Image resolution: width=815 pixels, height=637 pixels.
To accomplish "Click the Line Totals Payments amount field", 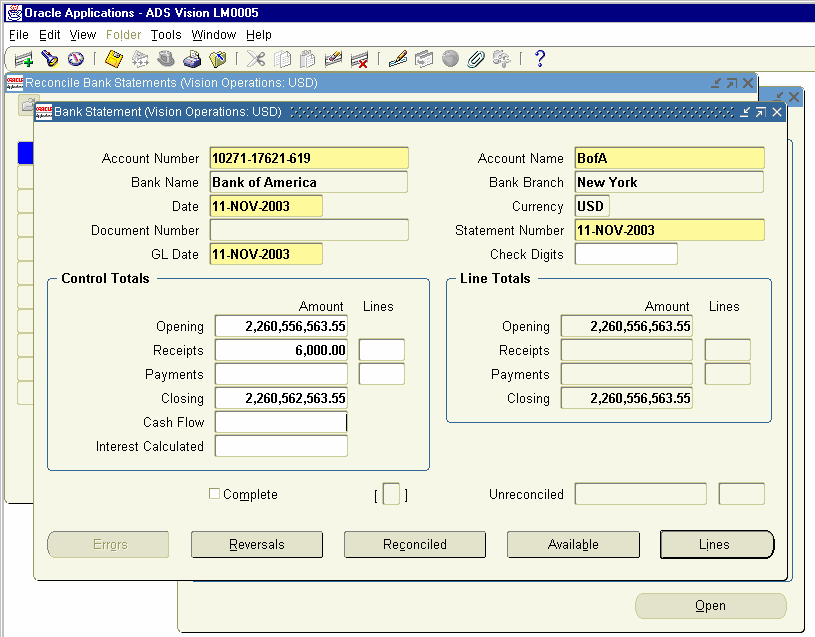I will tap(627, 374).
